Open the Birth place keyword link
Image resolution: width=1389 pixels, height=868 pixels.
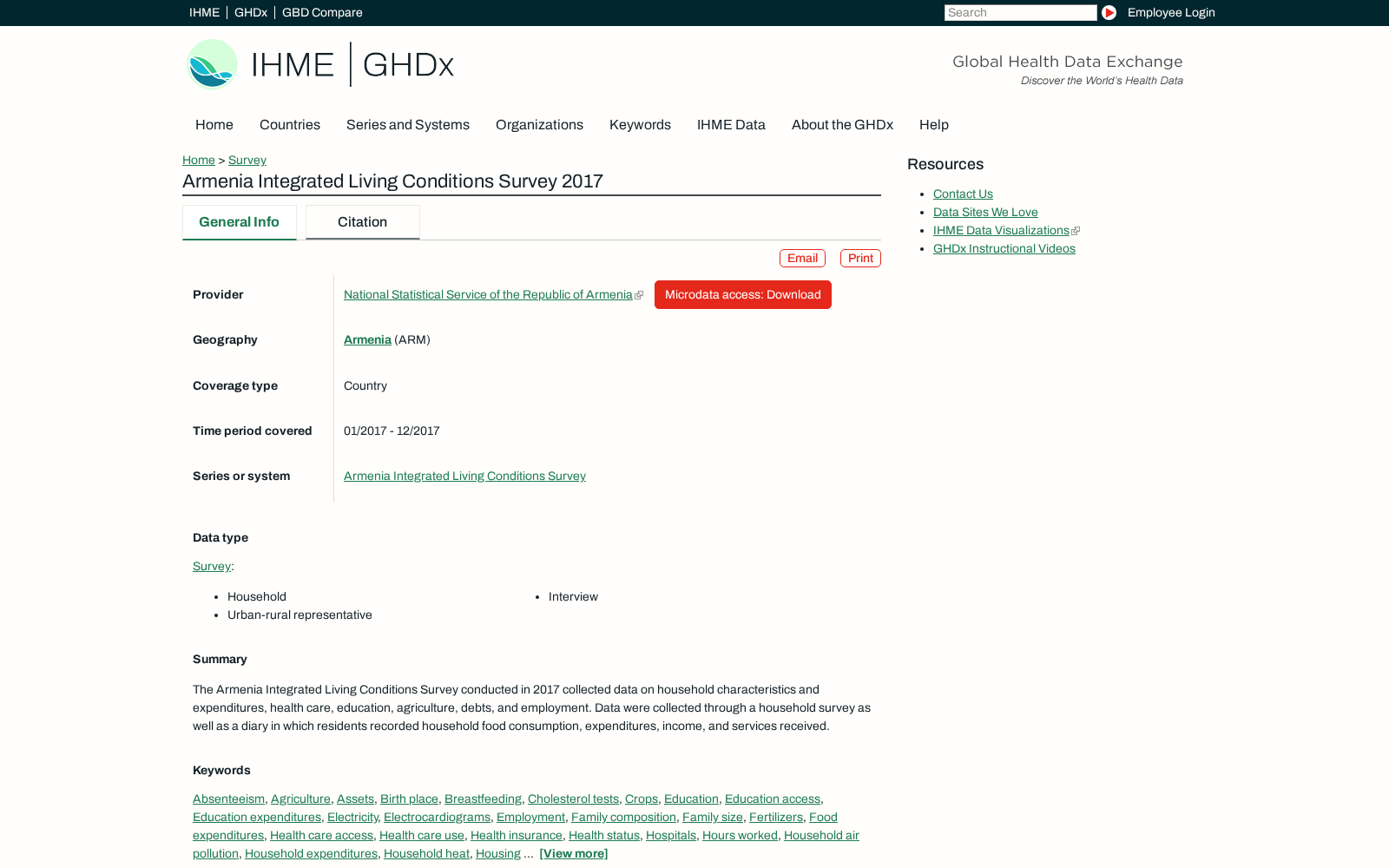[x=409, y=799]
